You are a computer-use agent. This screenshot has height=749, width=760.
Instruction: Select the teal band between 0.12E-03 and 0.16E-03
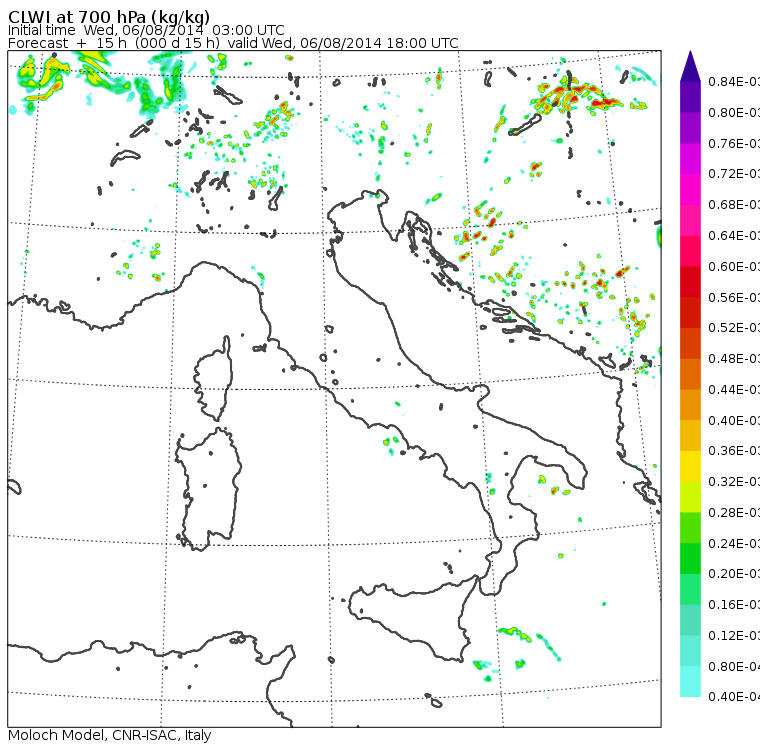(690, 620)
